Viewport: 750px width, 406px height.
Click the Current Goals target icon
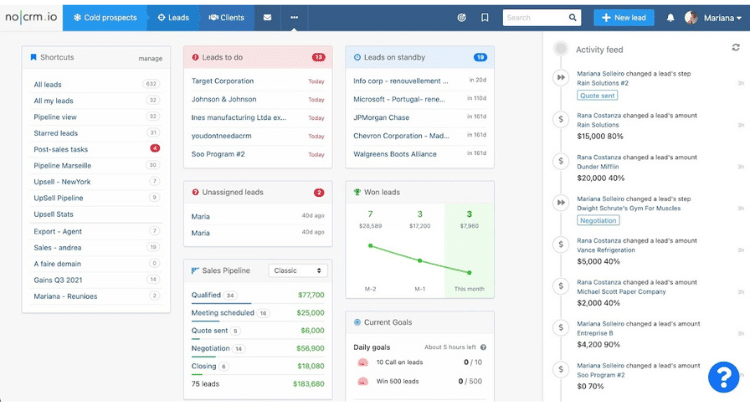(357, 322)
